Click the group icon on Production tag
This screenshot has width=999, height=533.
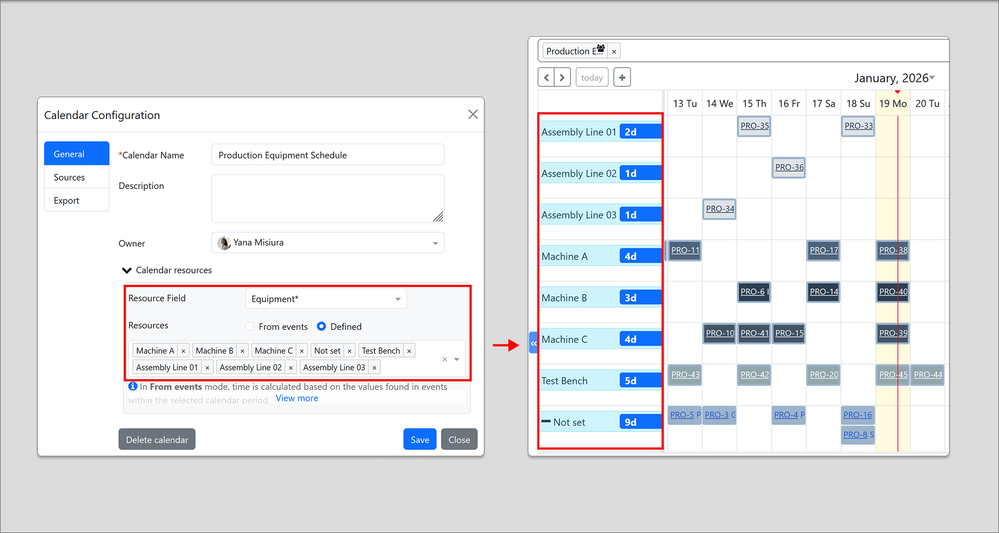600,49
